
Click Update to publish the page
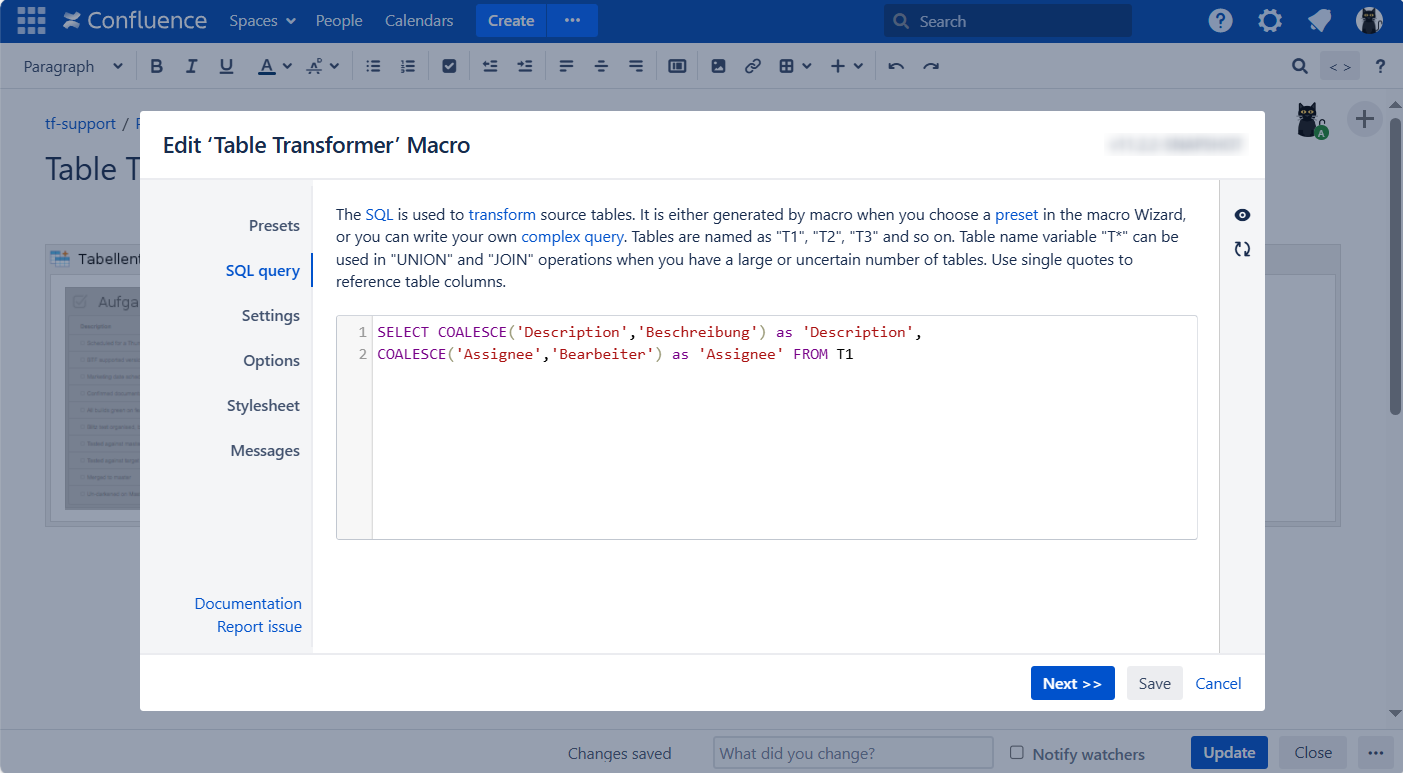pos(1229,752)
